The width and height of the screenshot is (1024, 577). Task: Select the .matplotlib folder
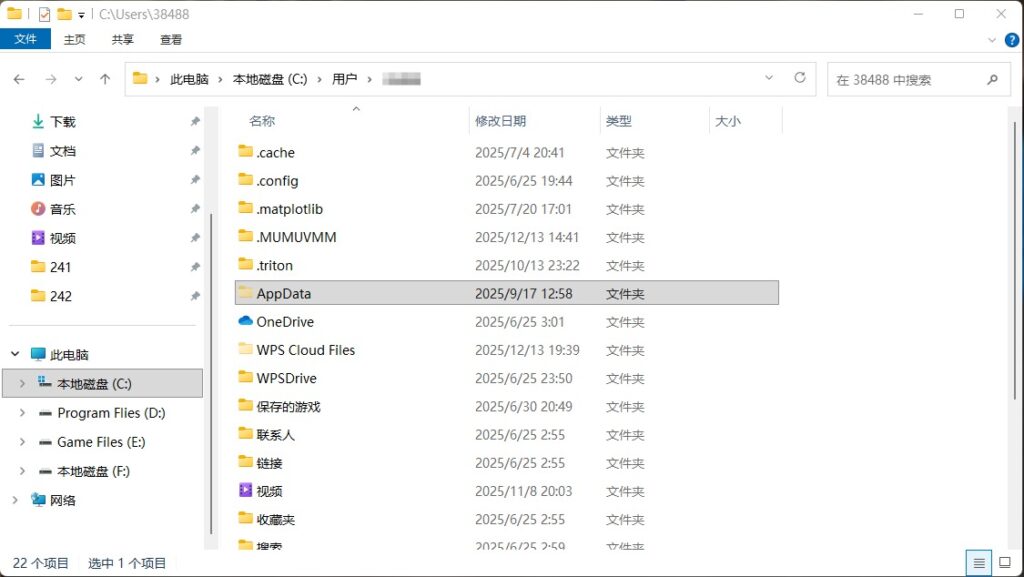(x=289, y=209)
